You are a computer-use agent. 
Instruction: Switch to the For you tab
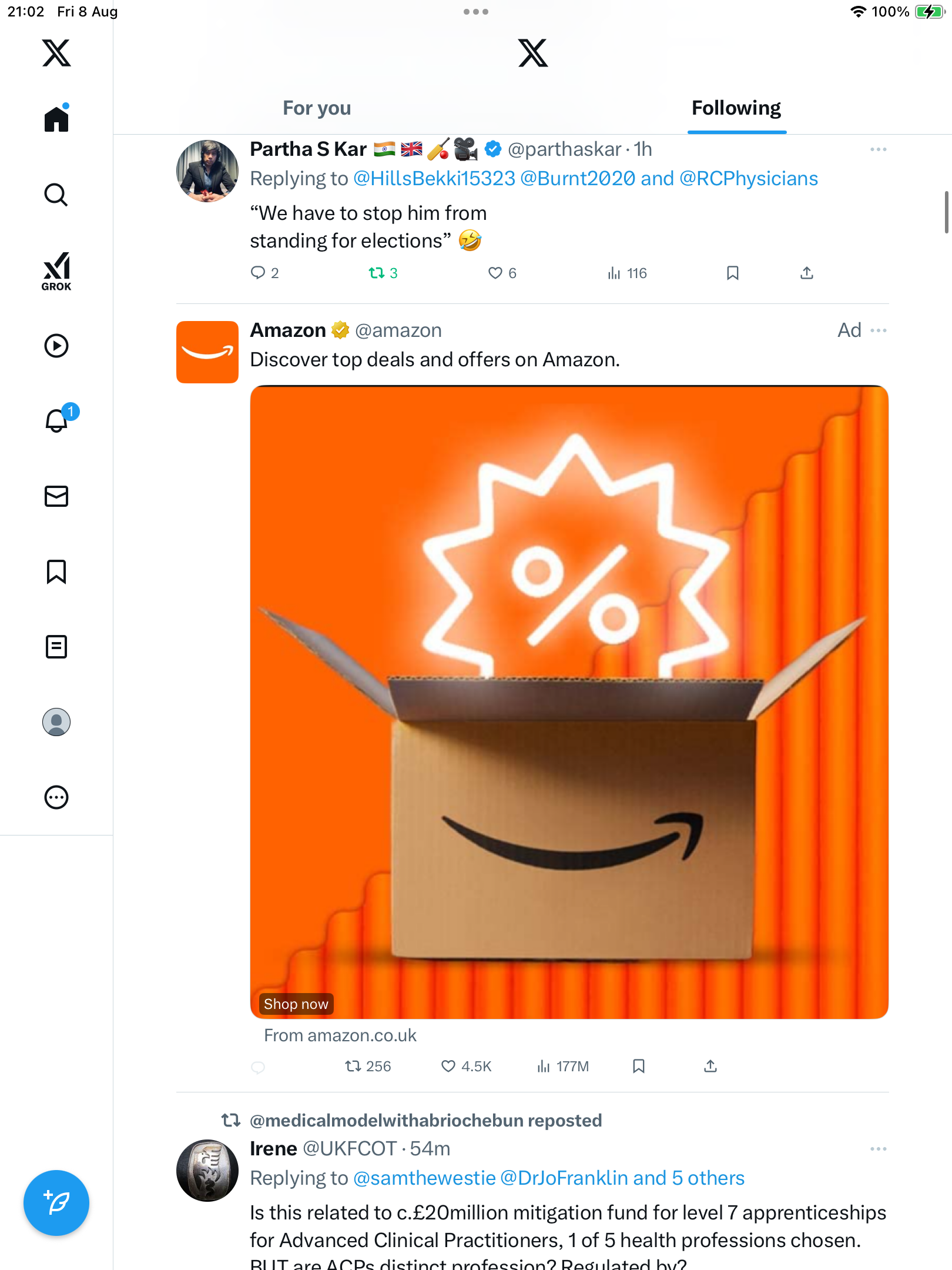317,108
